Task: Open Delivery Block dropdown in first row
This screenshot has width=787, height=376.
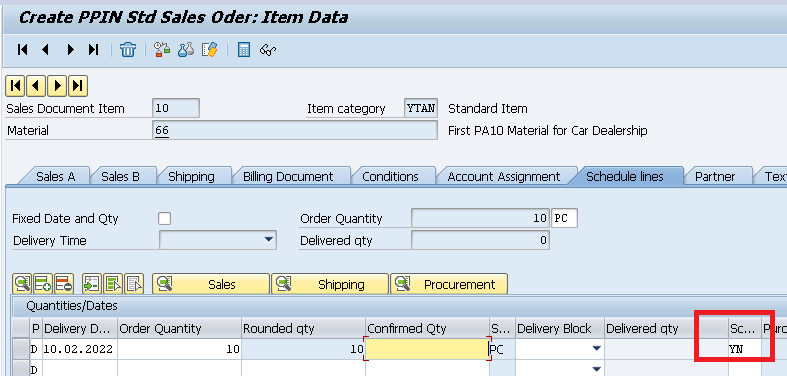Action: point(596,349)
